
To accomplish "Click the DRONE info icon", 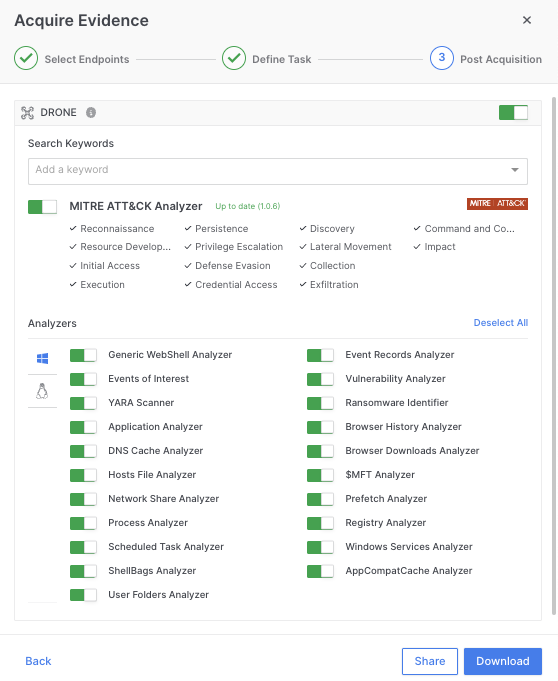I will (x=91, y=112).
